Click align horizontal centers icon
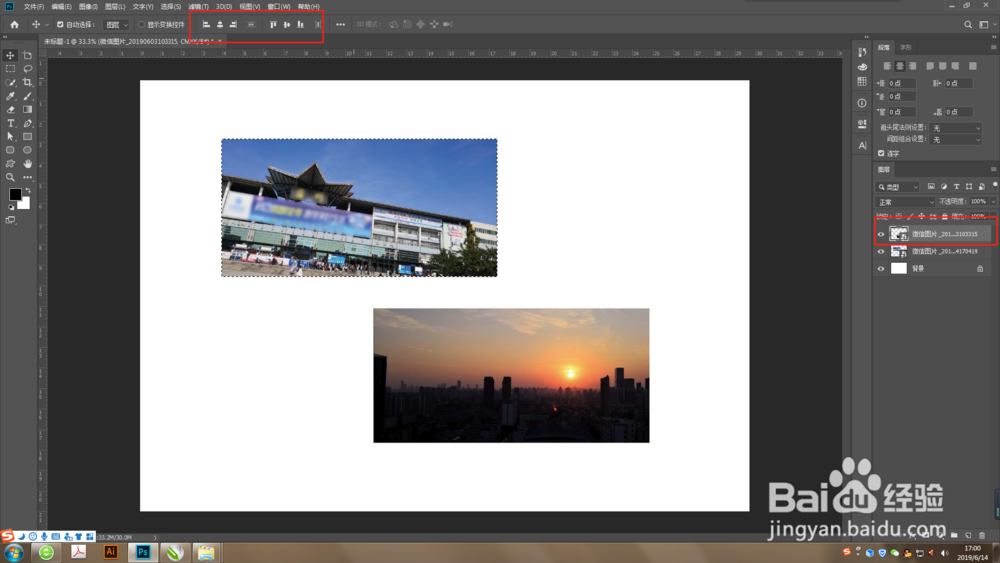The image size is (1000, 563). (x=220, y=24)
